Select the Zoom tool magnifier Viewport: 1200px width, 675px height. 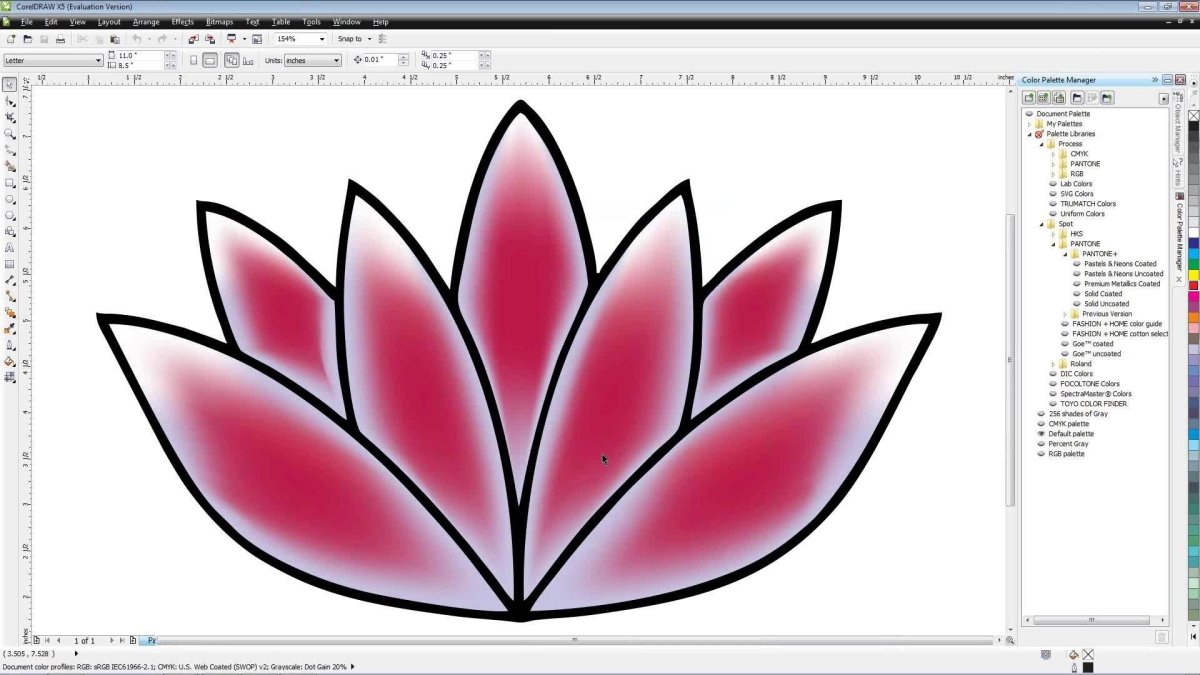[10, 134]
